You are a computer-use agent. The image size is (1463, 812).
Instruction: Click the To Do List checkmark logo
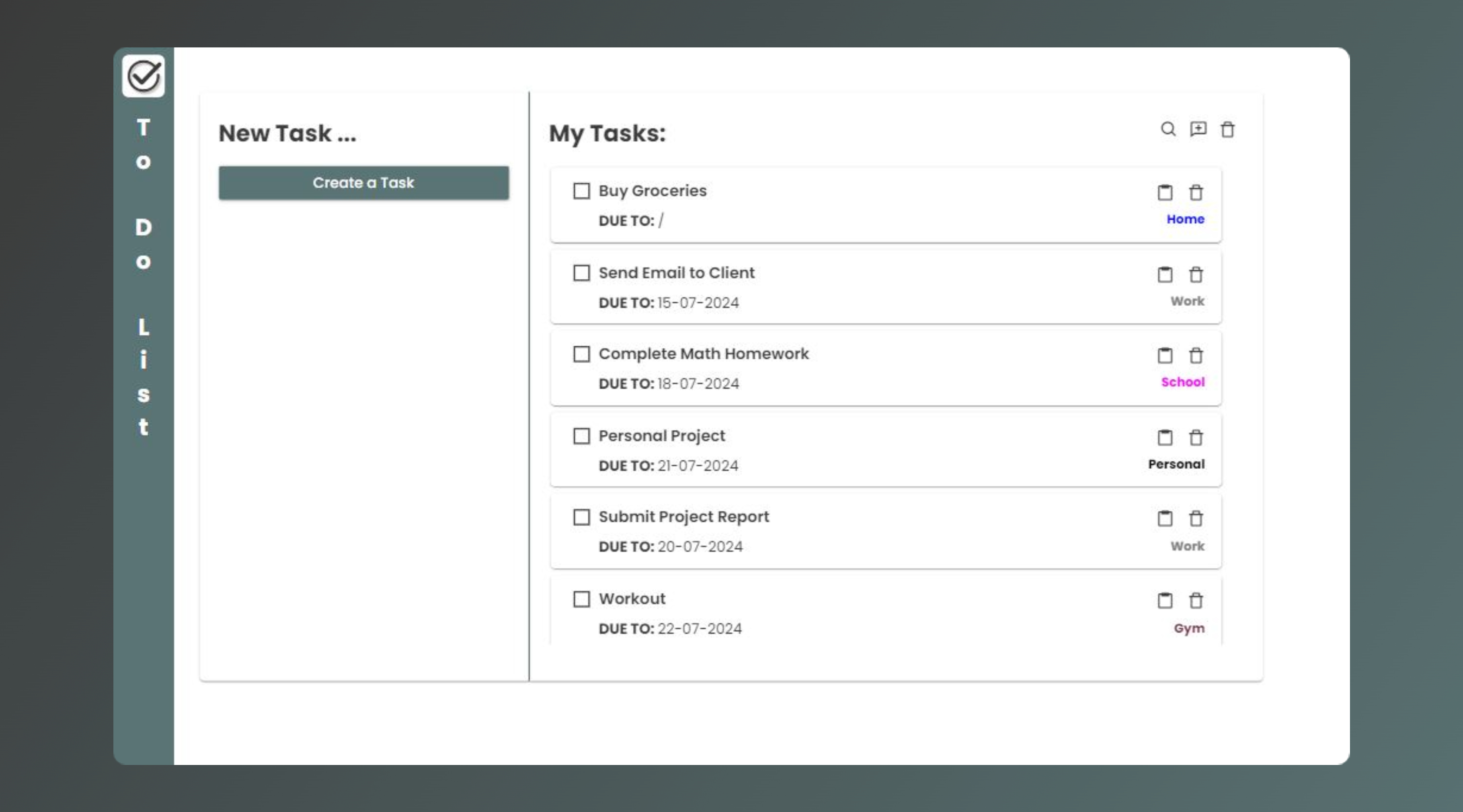click(x=143, y=76)
